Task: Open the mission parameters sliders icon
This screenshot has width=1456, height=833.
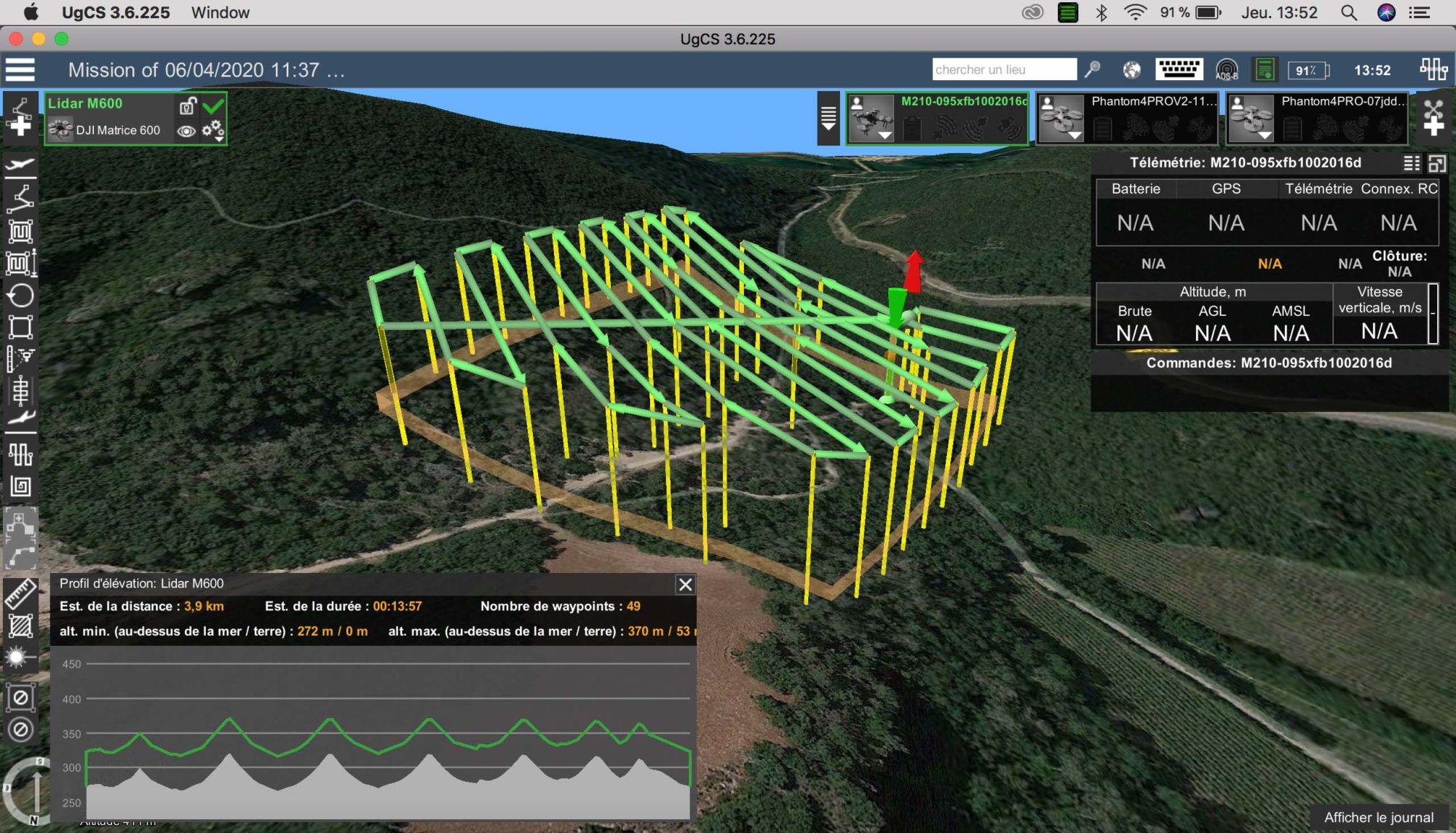Action: pyautogui.click(x=1433, y=70)
